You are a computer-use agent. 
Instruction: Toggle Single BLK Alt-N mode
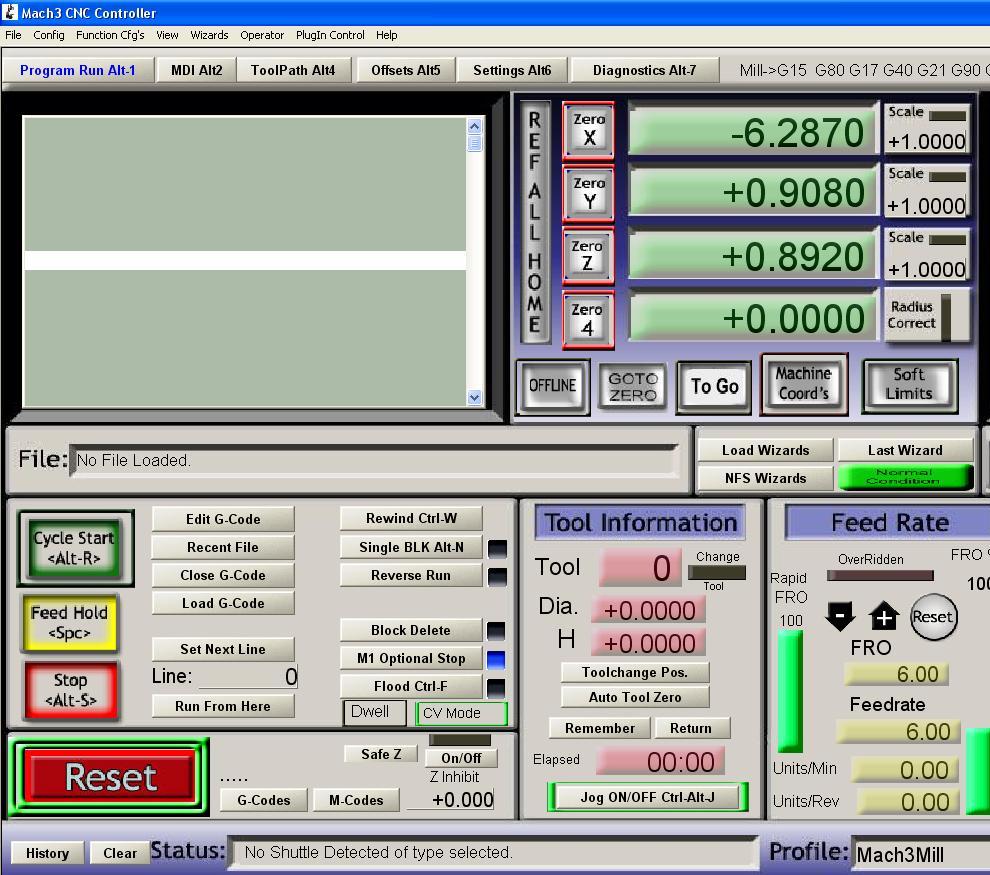(x=411, y=547)
